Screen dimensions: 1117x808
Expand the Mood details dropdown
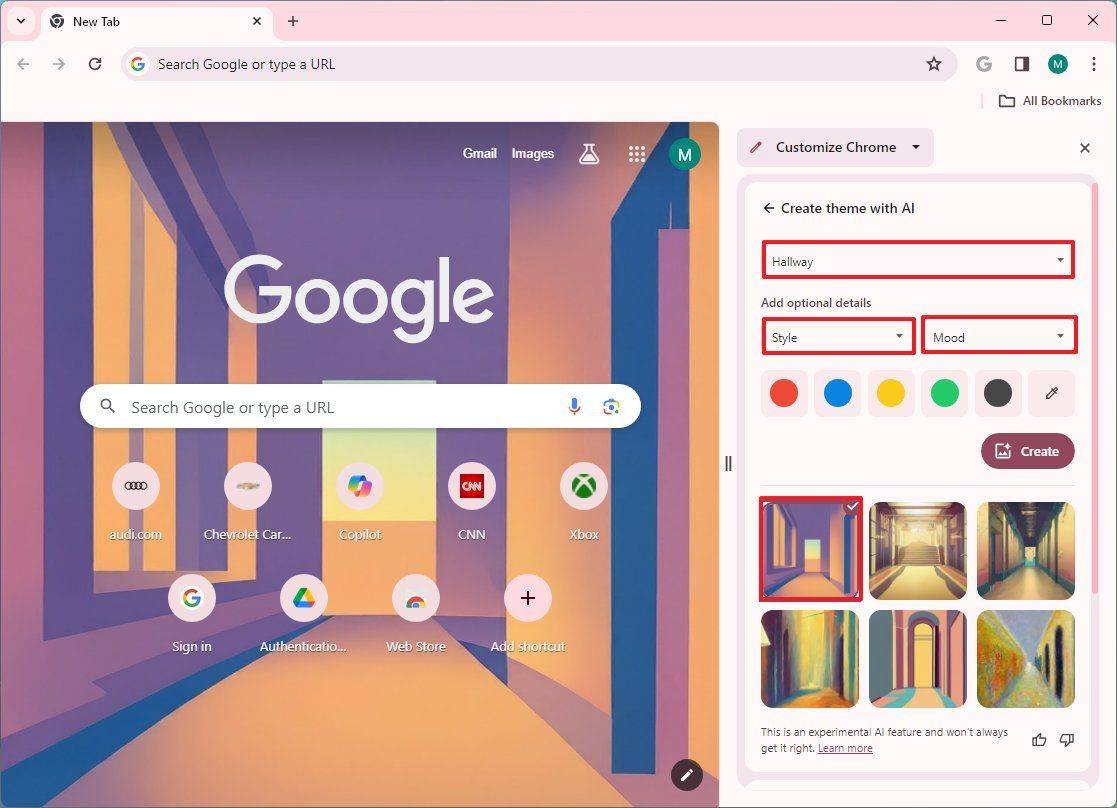click(x=998, y=336)
